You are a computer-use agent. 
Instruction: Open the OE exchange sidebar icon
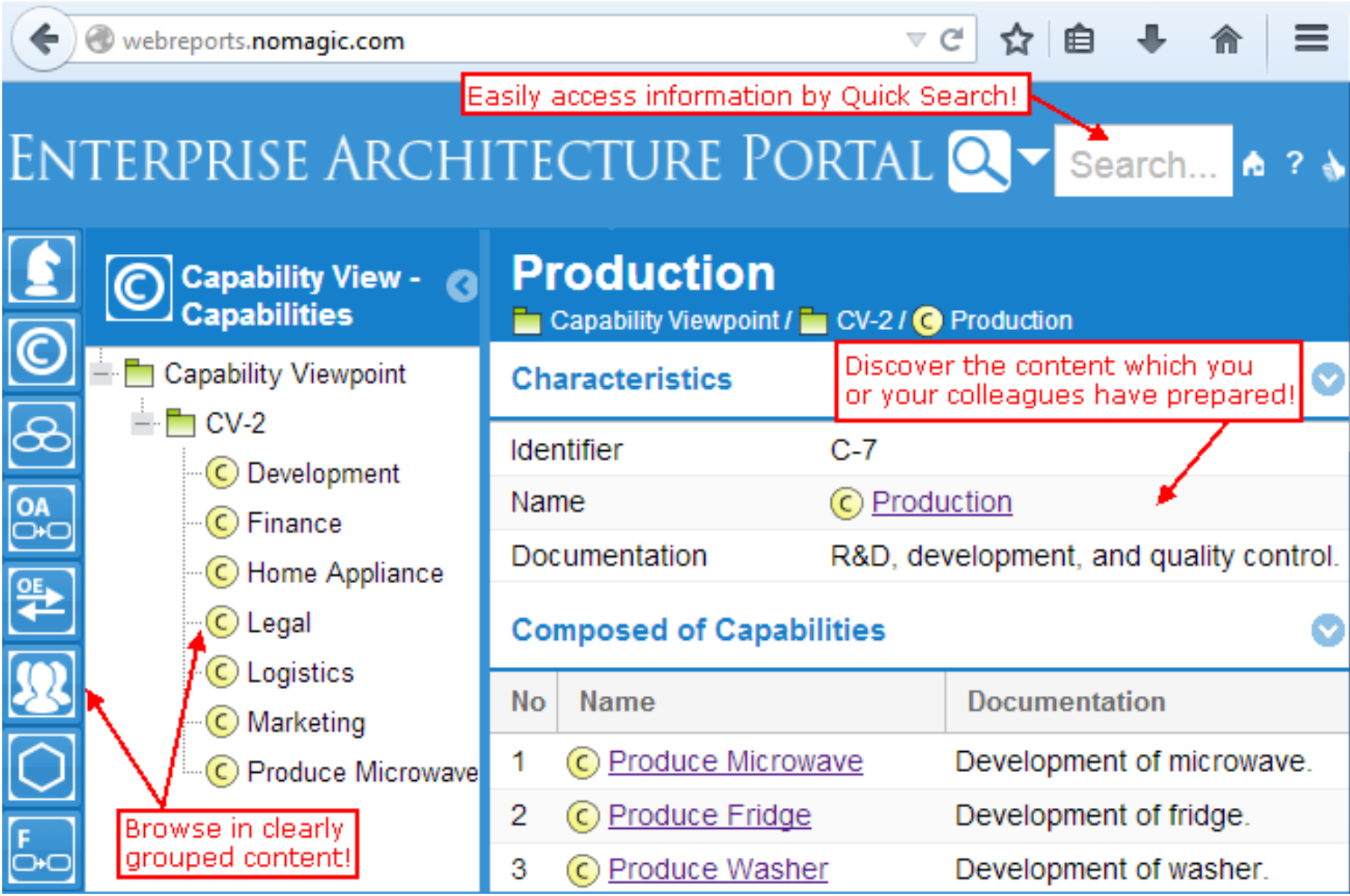(43, 600)
